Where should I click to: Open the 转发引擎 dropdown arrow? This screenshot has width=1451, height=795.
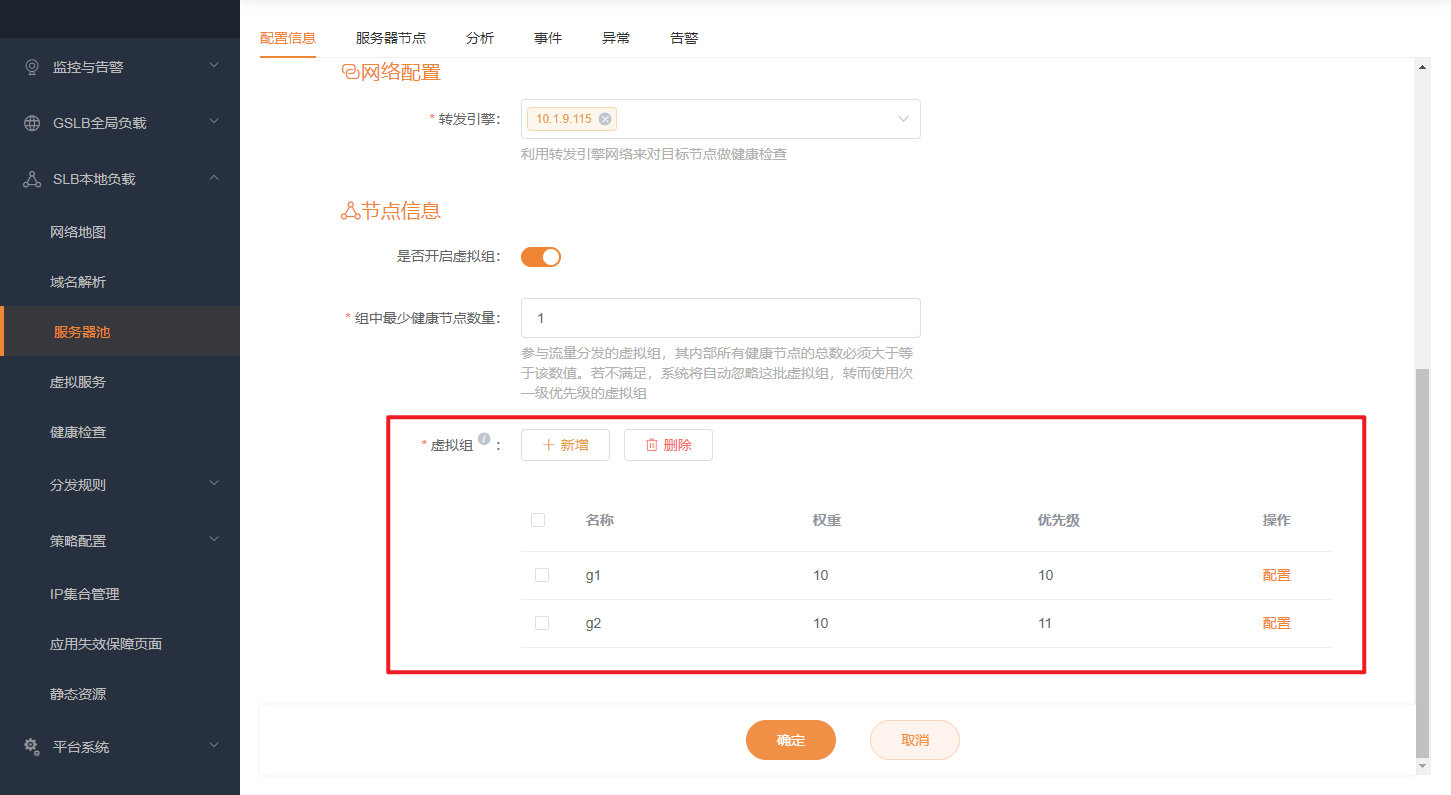tap(903, 119)
